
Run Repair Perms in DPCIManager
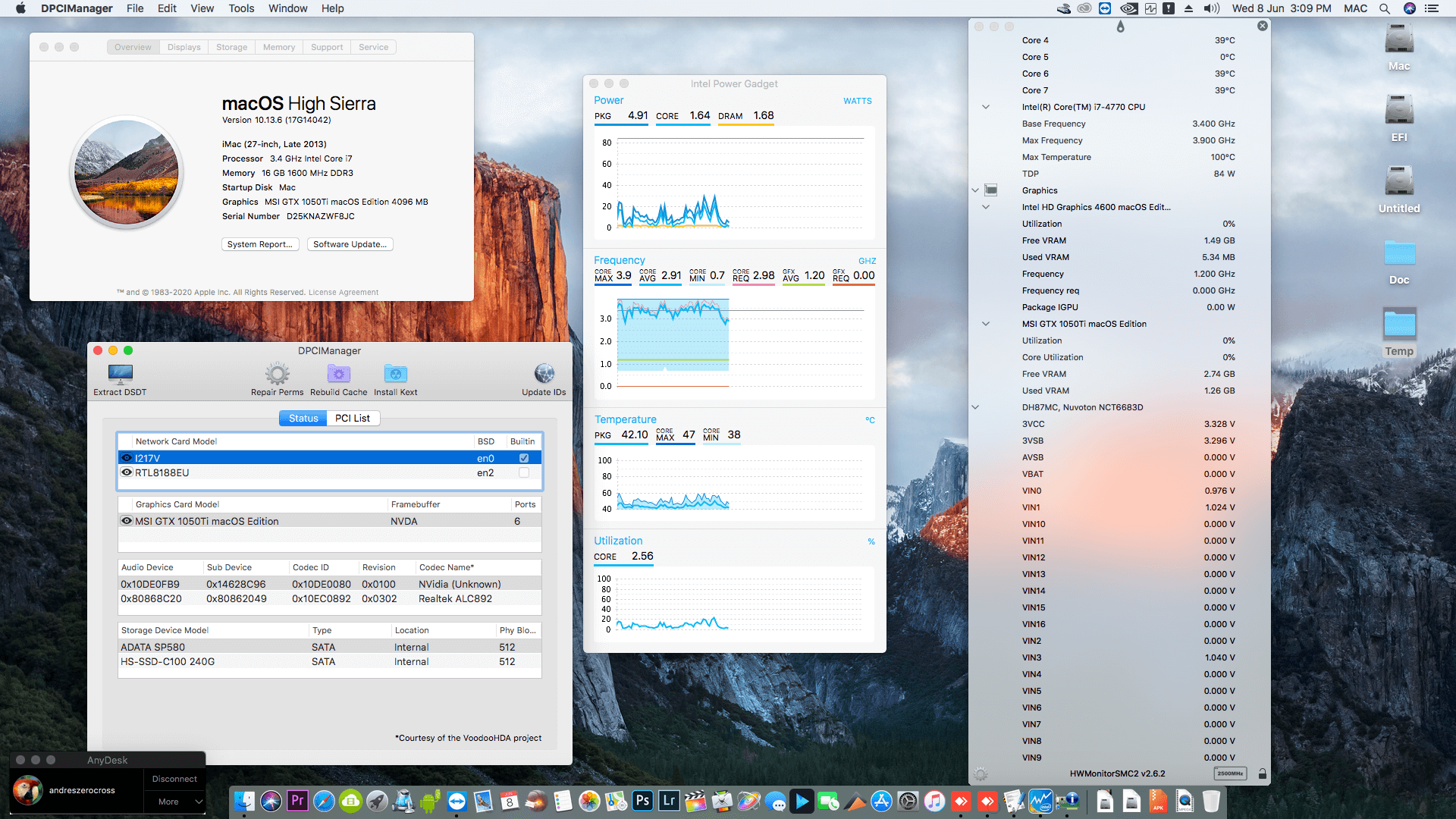click(277, 380)
